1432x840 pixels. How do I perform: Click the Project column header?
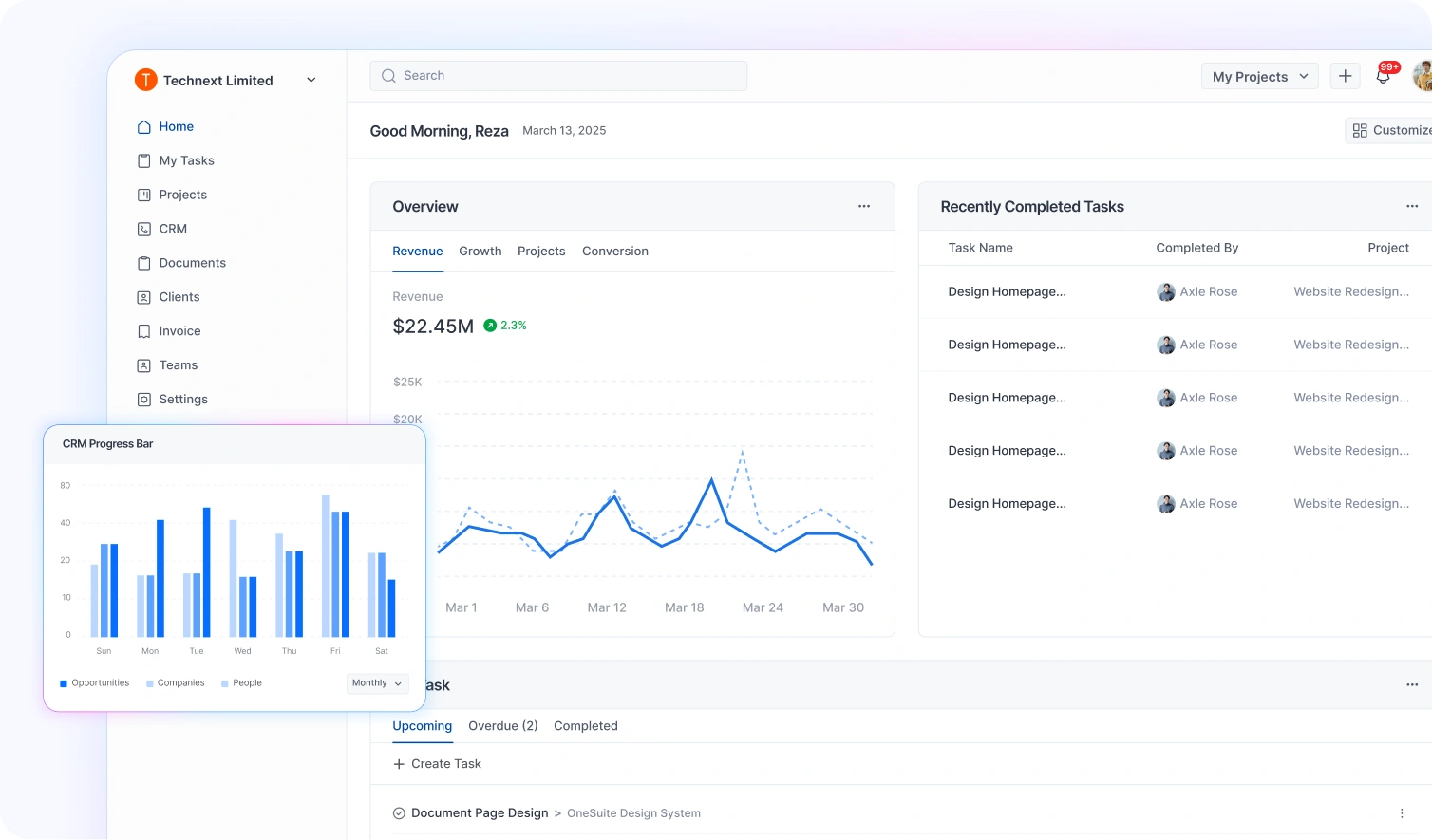(1388, 248)
